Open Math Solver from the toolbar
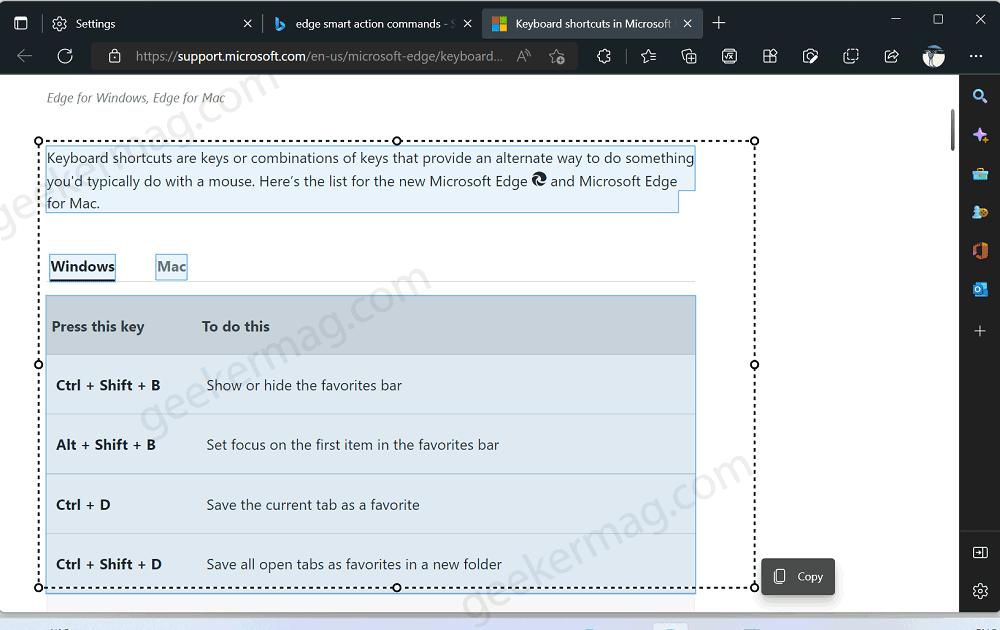Screen dimensions: 1000x630 [x=729, y=57]
